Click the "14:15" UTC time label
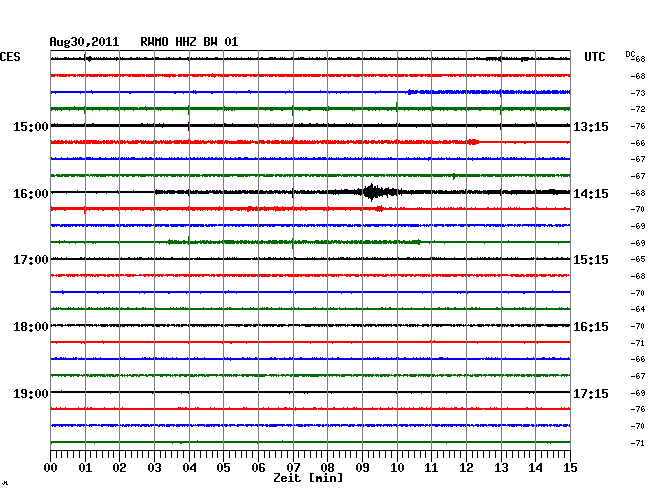The width and height of the screenshot is (650, 494). click(591, 194)
